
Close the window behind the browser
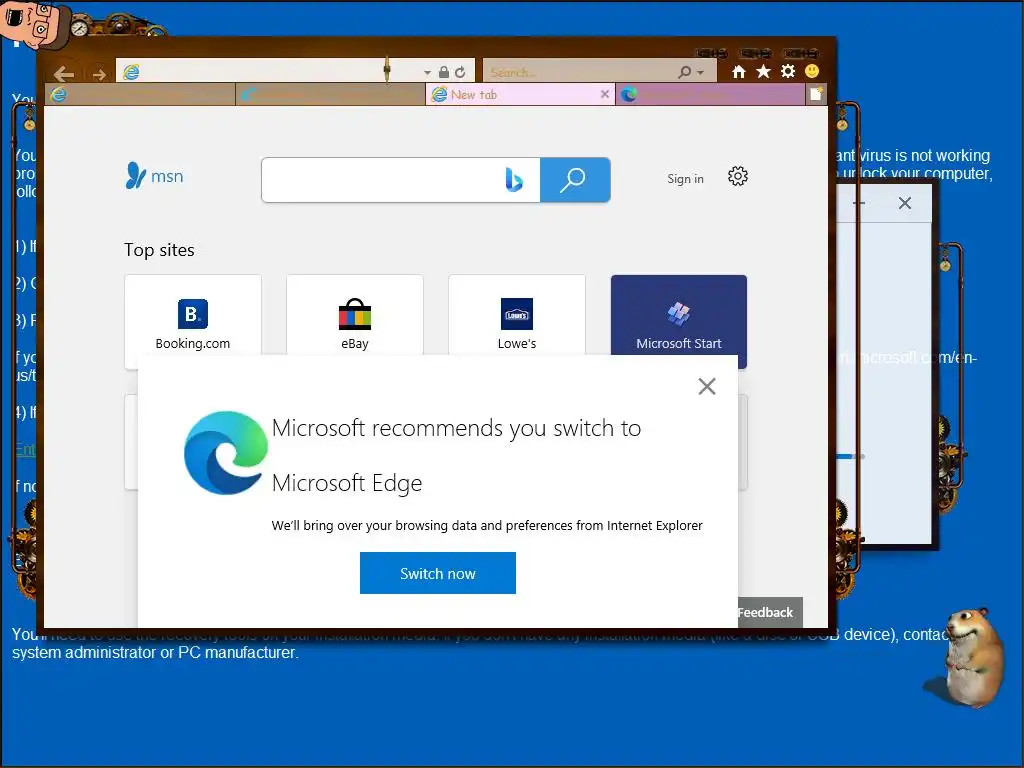click(x=904, y=203)
